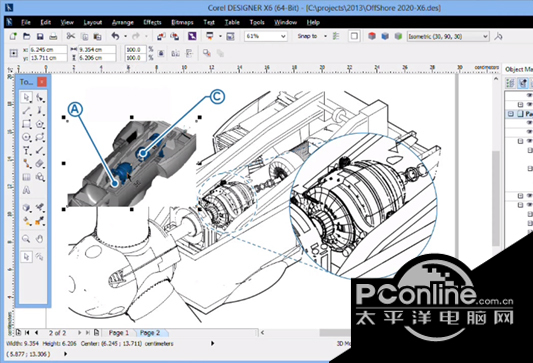
Task: Open the zoom level dropdown showing 61%
Action: coord(266,36)
